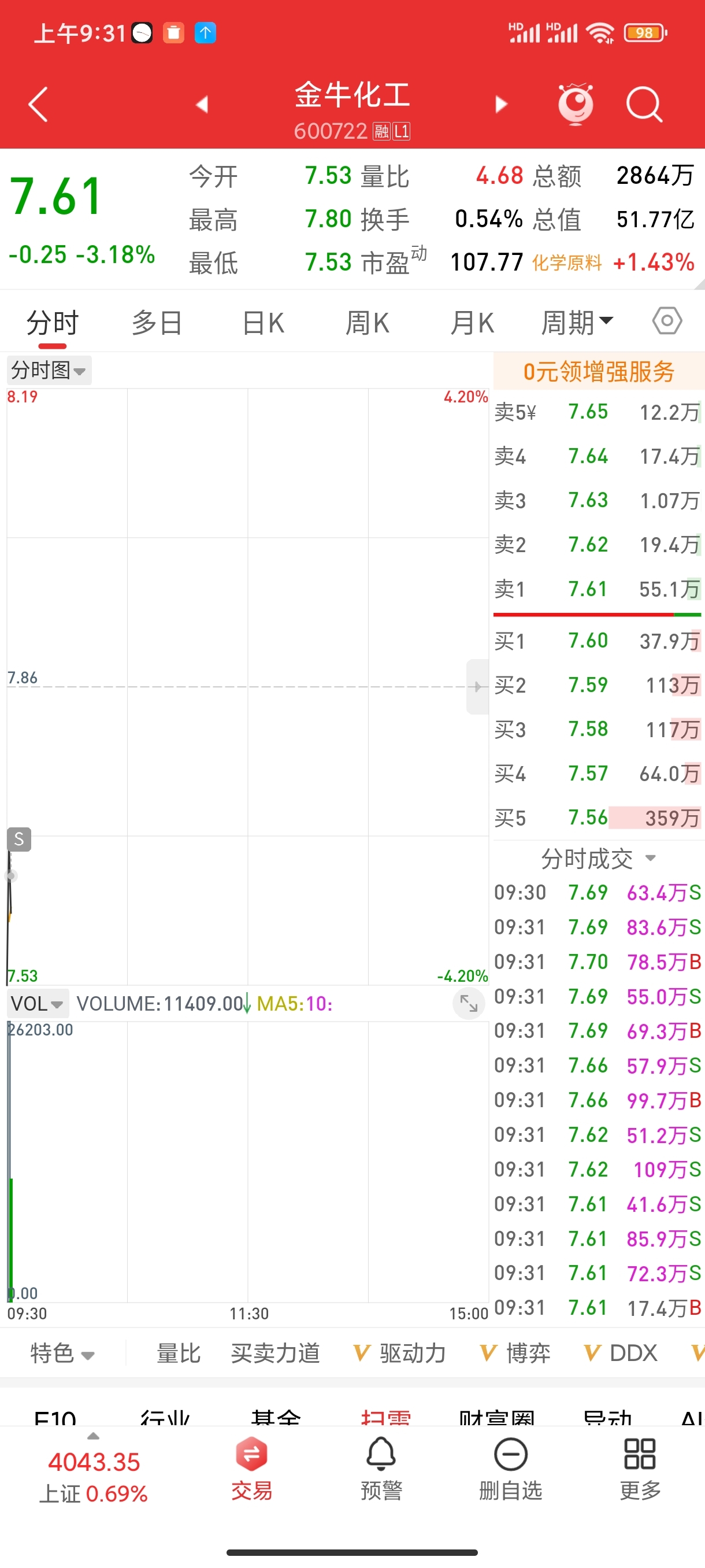Open the 分时图 chart type dropdown
Screen dimensions: 705x1568
[x=49, y=370]
